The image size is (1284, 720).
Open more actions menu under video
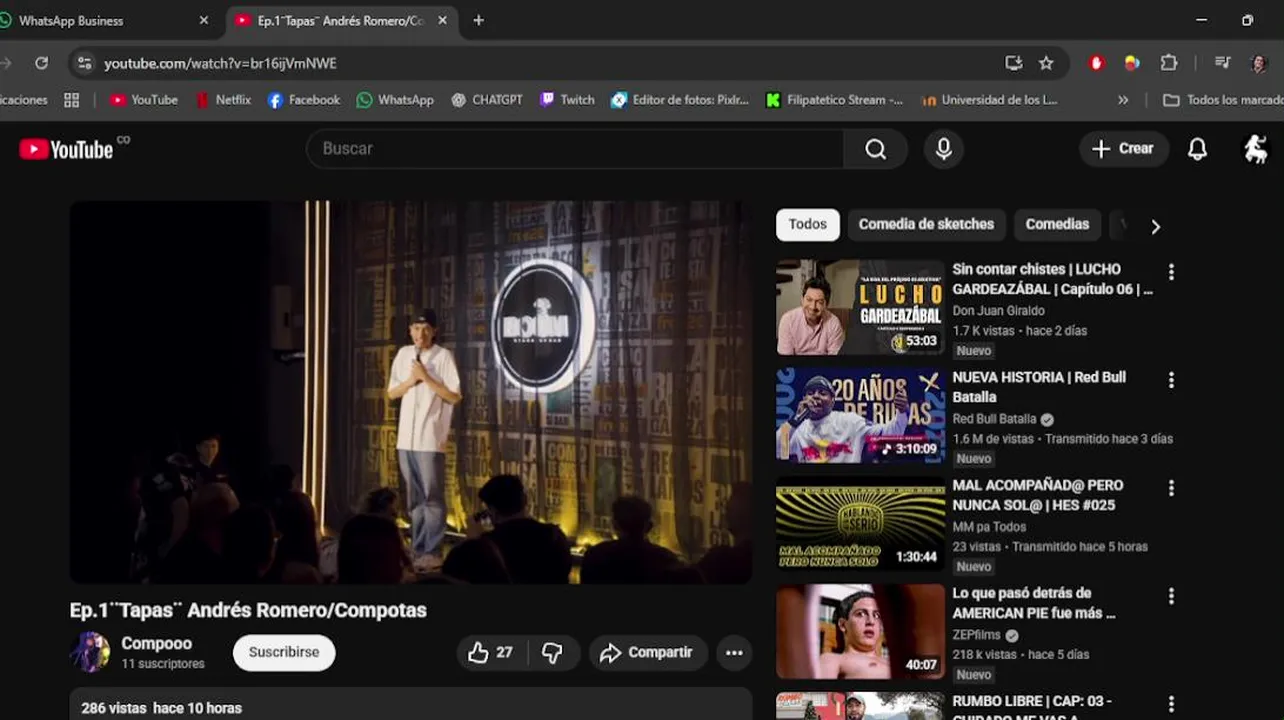734,653
